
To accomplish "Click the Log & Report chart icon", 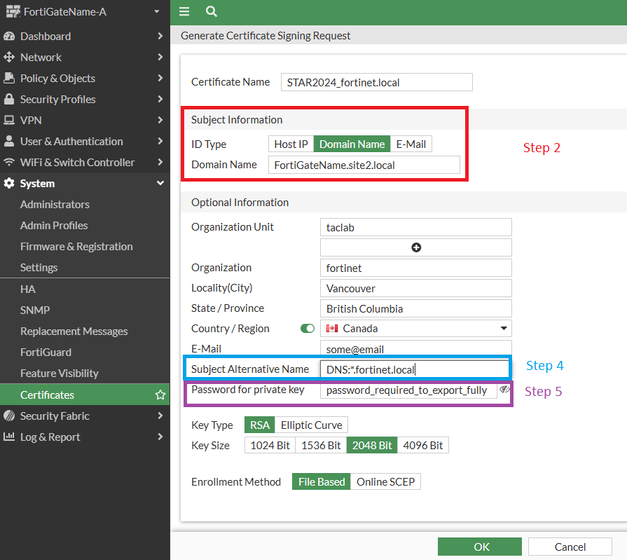I will 9,436.
